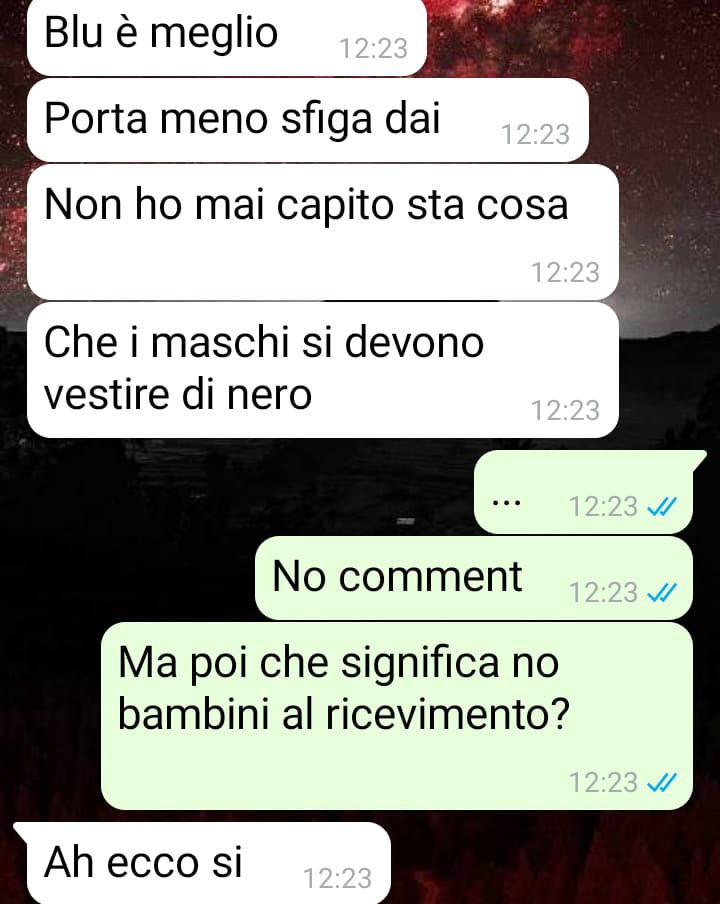Tap 'Non ho mai capito sta cosa' message
The width and height of the screenshot is (720, 904).
(x=323, y=232)
